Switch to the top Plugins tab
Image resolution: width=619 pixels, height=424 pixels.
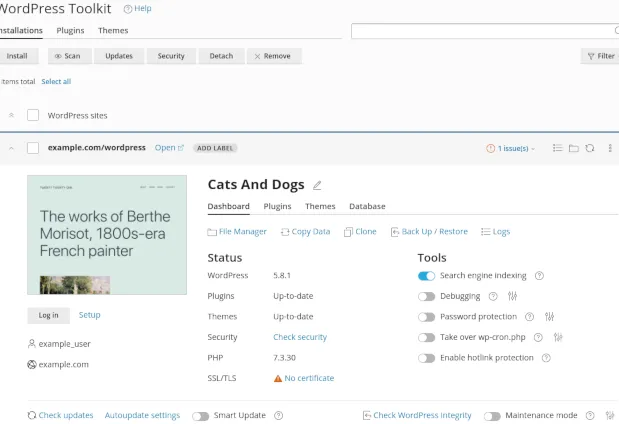pyautogui.click(x=70, y=30)
